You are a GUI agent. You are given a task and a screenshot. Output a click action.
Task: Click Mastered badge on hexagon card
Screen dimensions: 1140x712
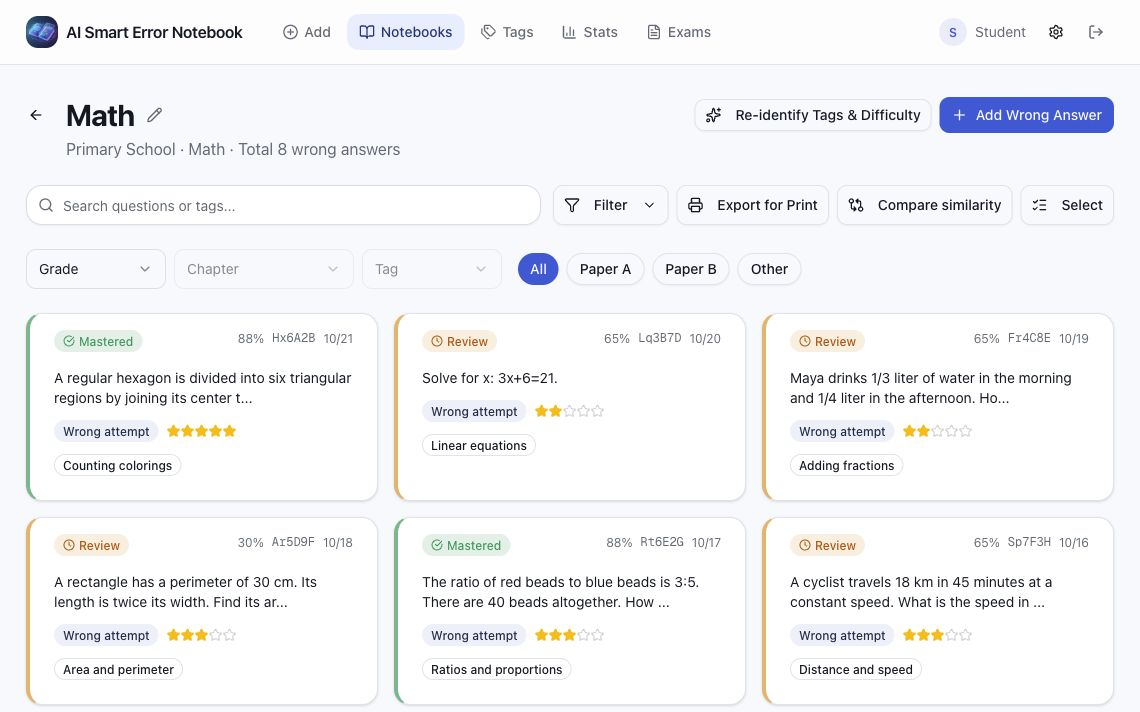coord(98,341)
